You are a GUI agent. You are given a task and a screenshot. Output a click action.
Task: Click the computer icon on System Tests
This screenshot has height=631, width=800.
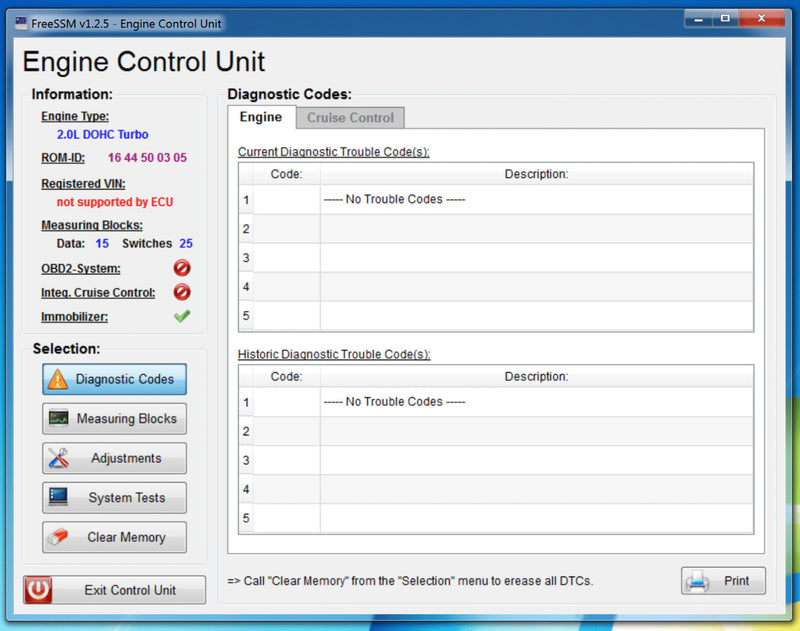[x=58, y=497]
